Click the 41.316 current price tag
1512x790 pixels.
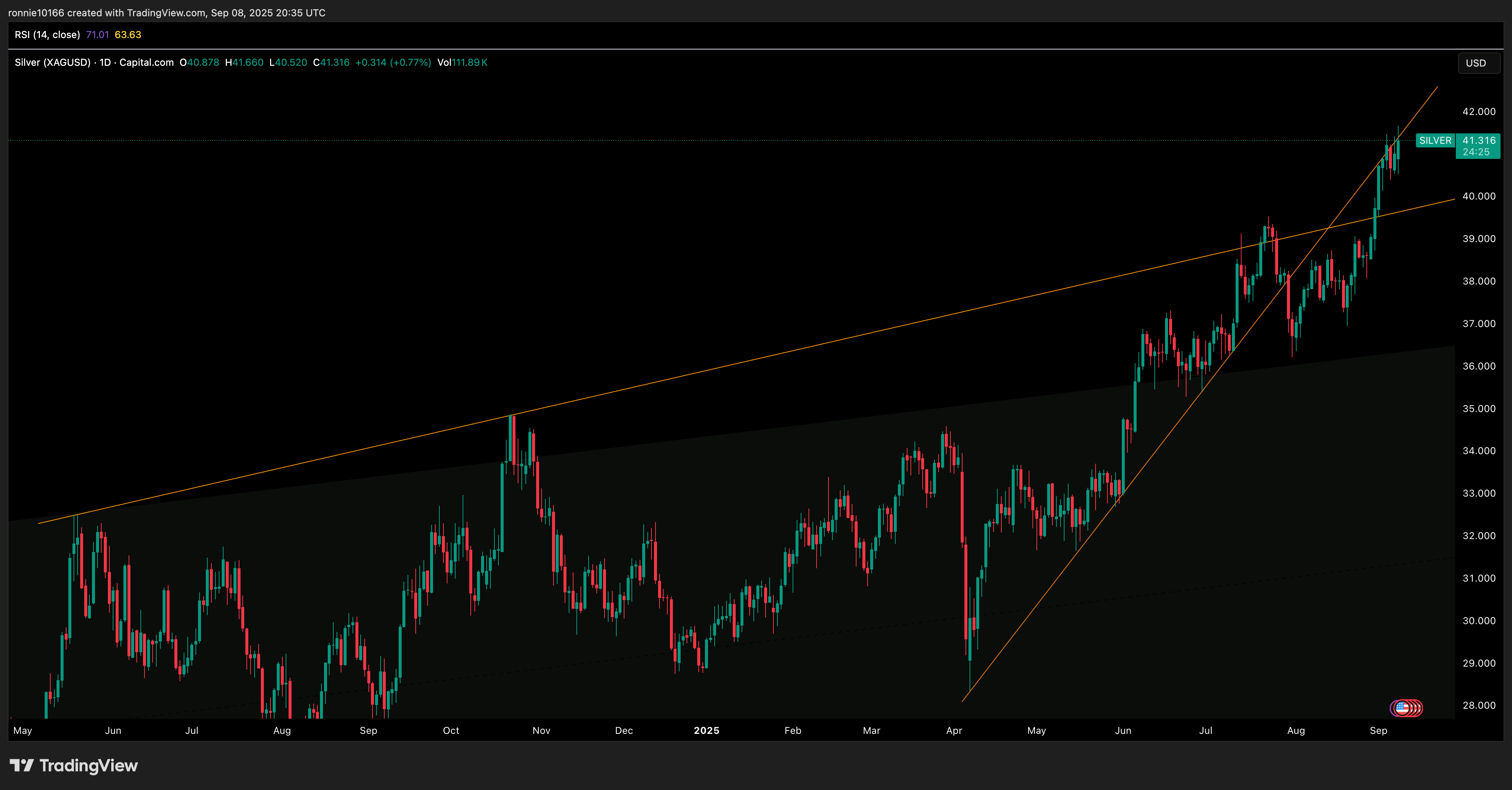point(1478,141)
